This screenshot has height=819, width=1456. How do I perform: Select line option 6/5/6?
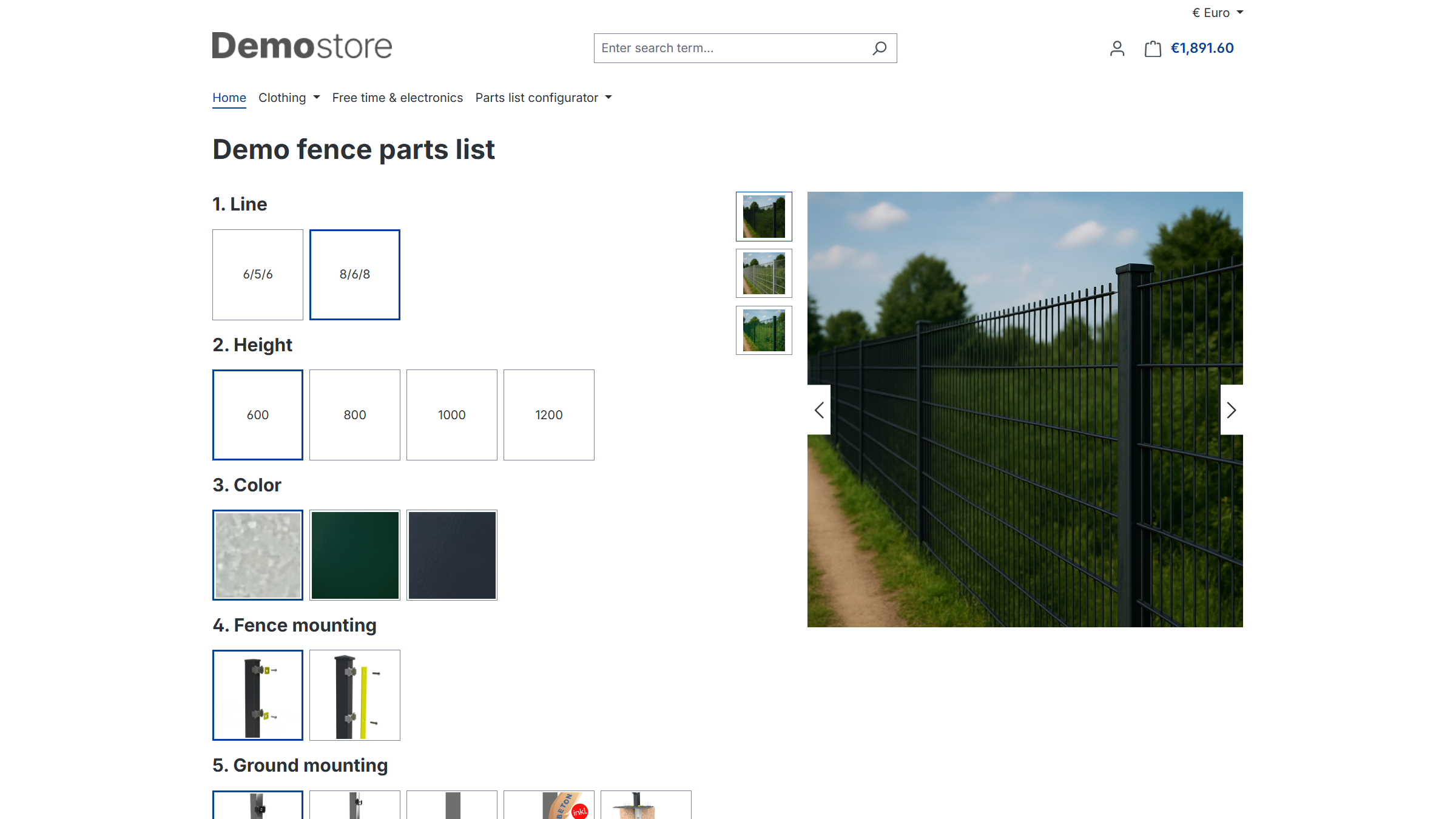click(258, 275)
